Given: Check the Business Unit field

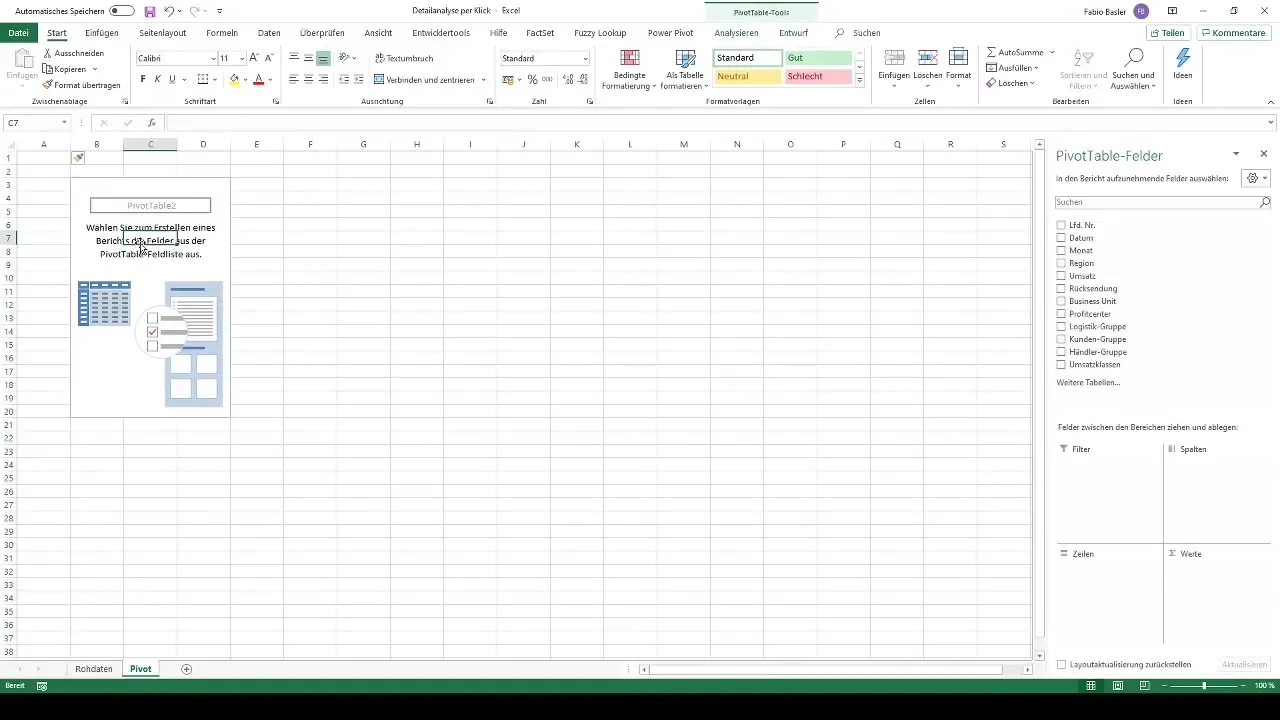Looking at the screenshot, I should pos(1061,301).
